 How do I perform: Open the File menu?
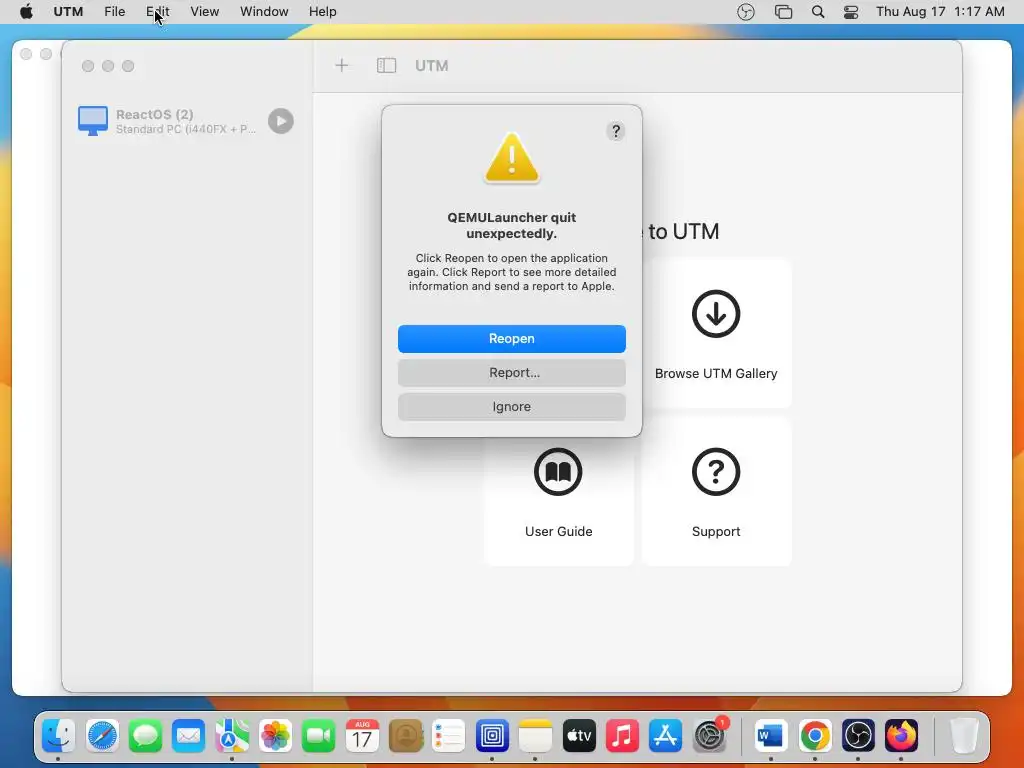click(x=114, y=12)
